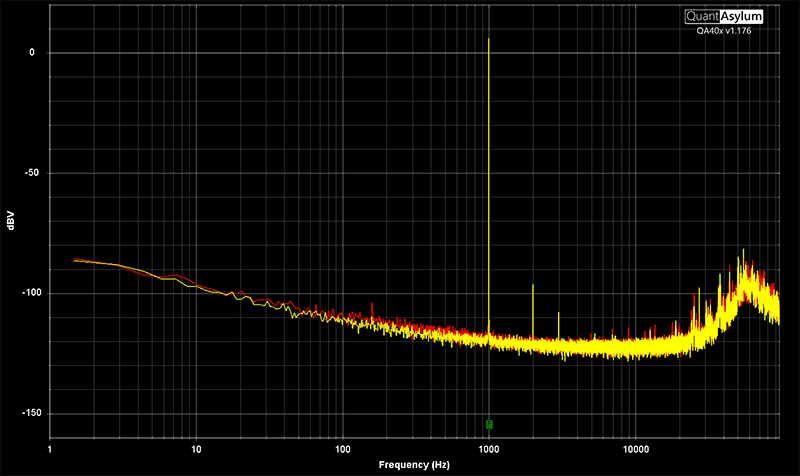Screen dimensions: 800x476
Task: Click the green fundamental frequency marker at 1000 Hz
Action: point(489,424)
